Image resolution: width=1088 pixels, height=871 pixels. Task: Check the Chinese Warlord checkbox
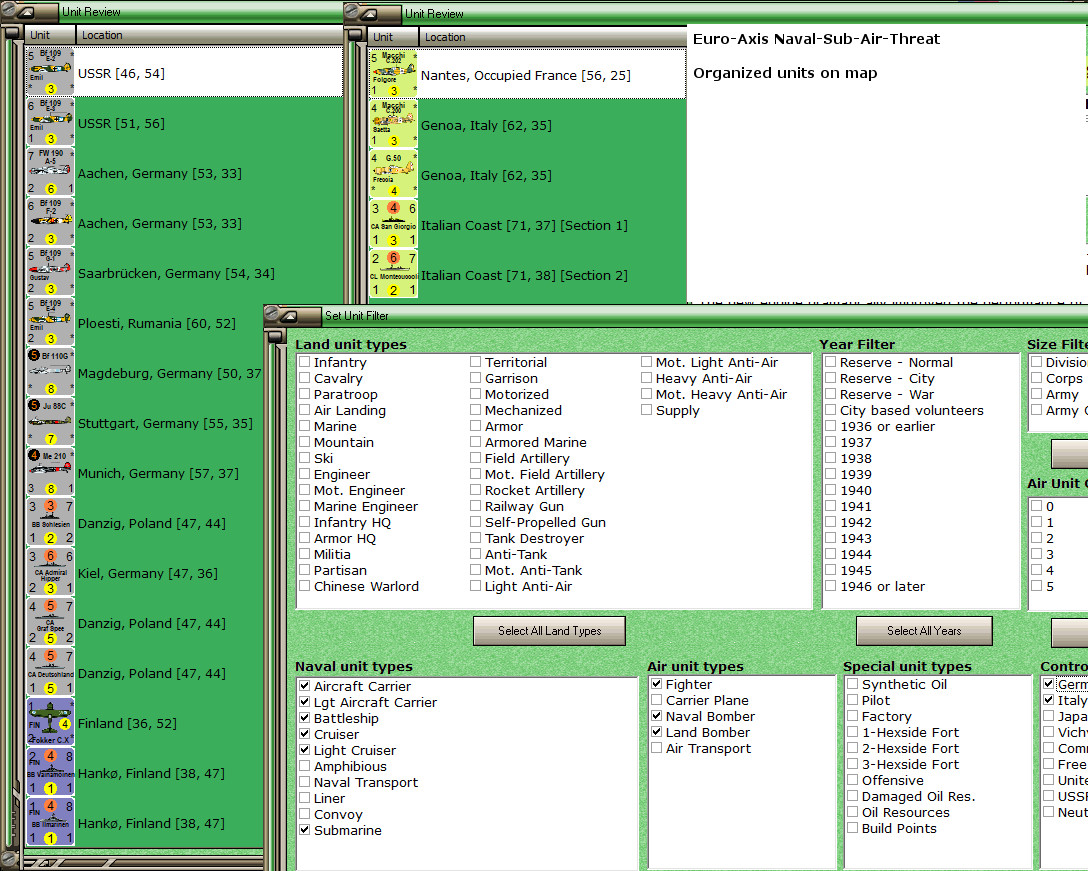click(304, 585)
